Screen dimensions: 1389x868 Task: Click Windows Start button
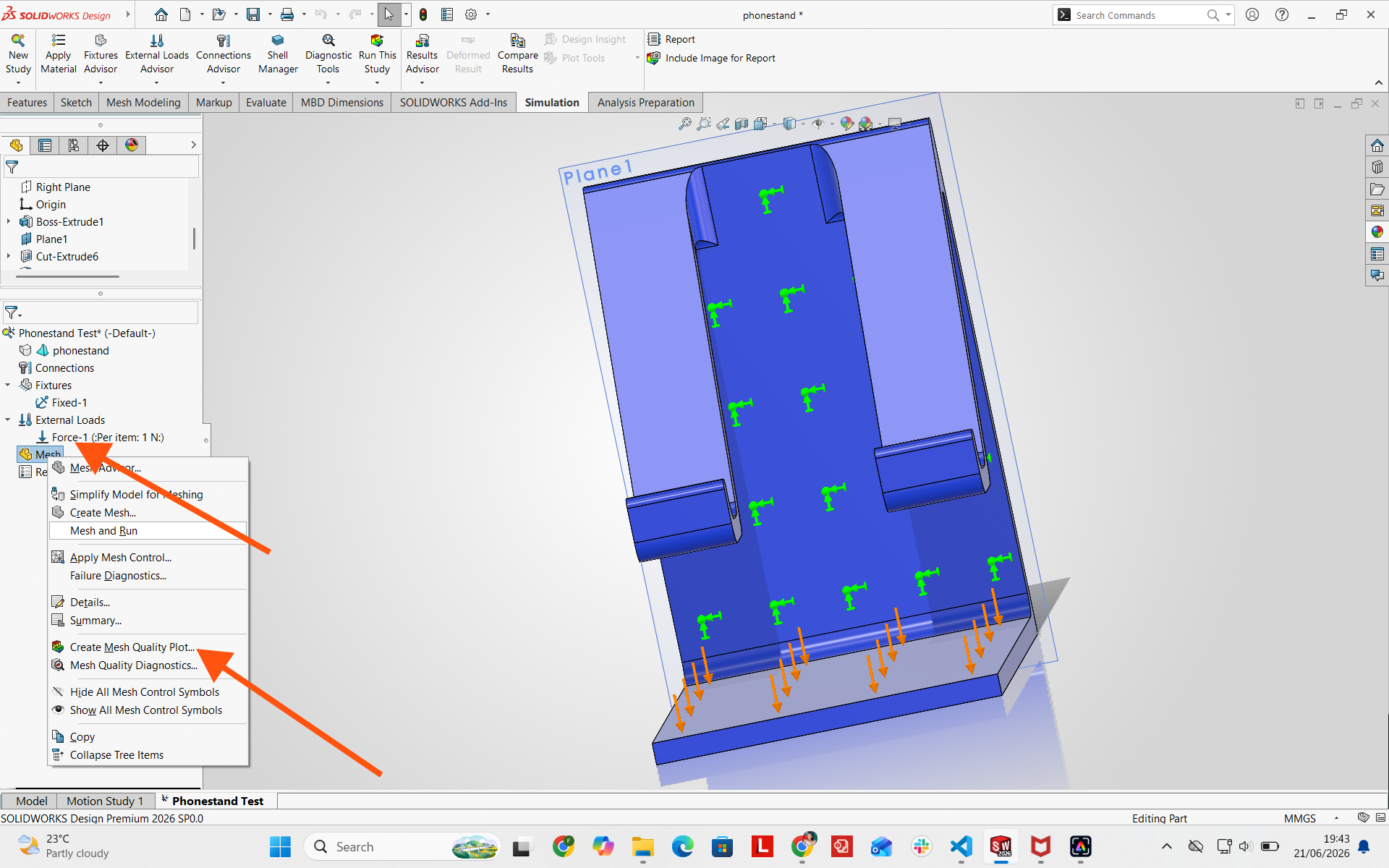280,846
